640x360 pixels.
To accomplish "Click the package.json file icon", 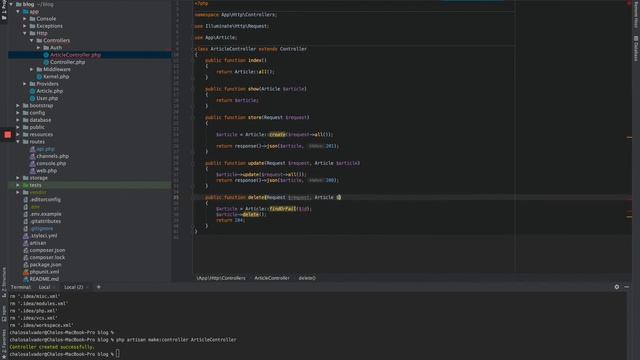I will tap(26, 264).
